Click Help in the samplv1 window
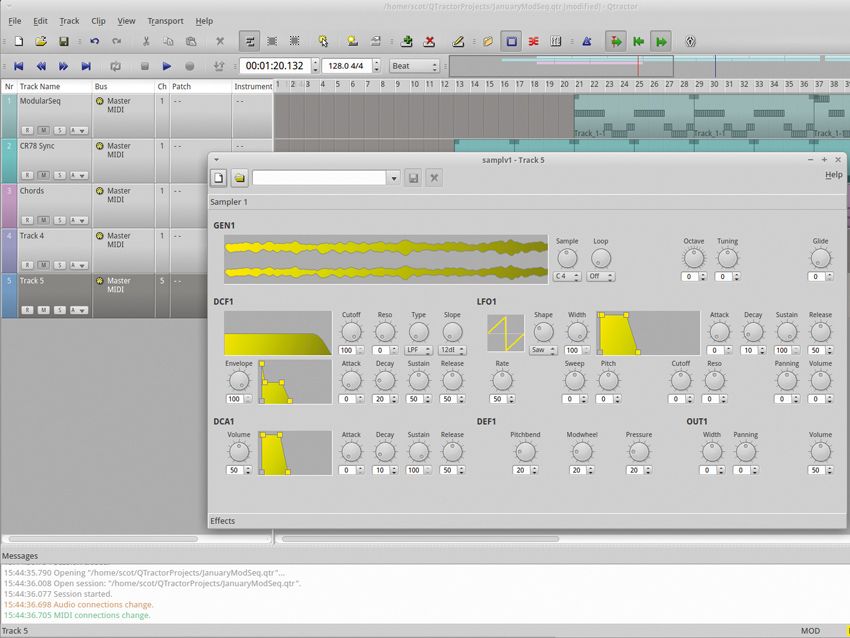The image size is (850, 638). tap(833, 175)
